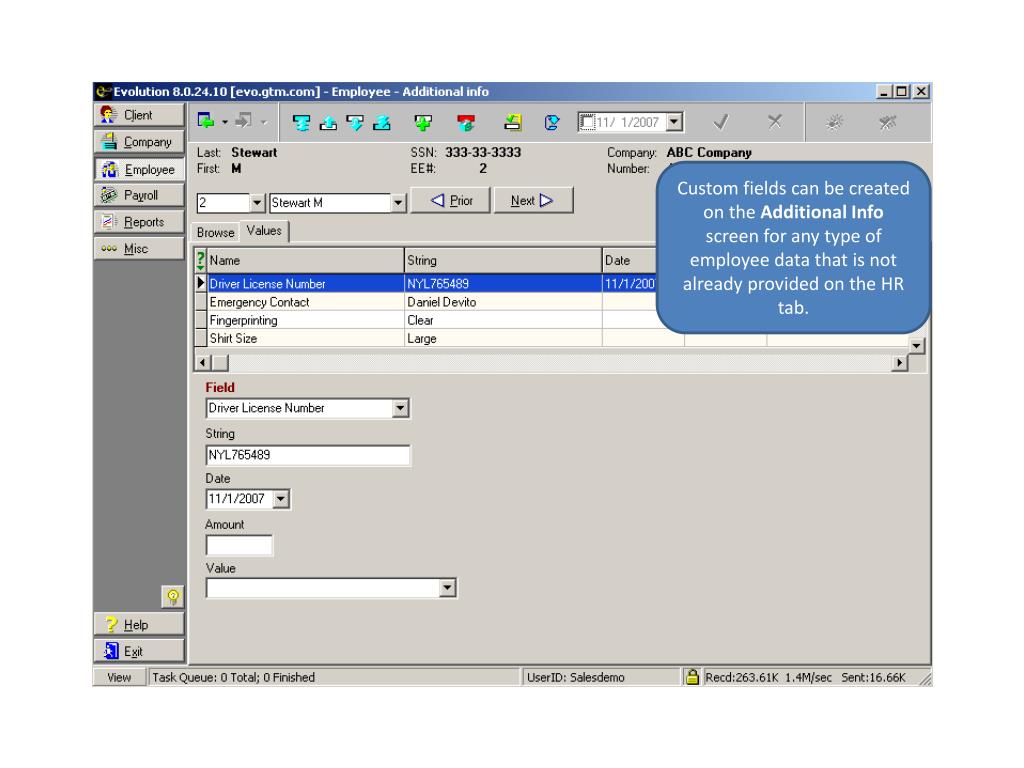Click the Clear value grid cell
Screen dimensions: 1024x768
pos(503,320)
